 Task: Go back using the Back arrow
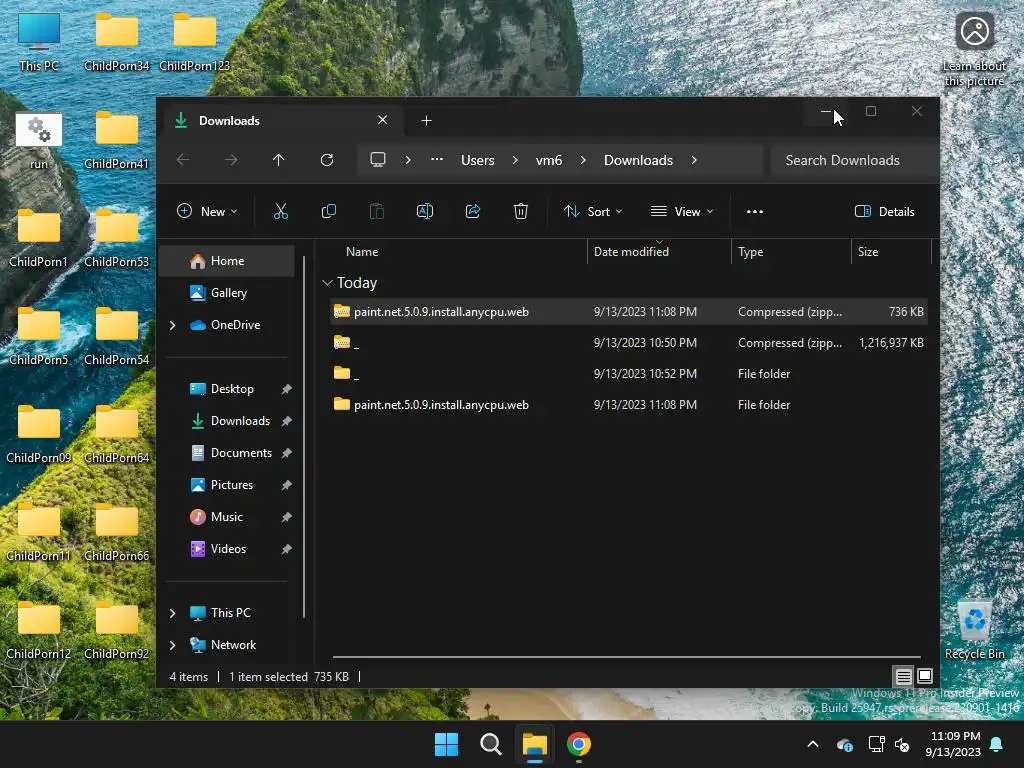point(183,160)
